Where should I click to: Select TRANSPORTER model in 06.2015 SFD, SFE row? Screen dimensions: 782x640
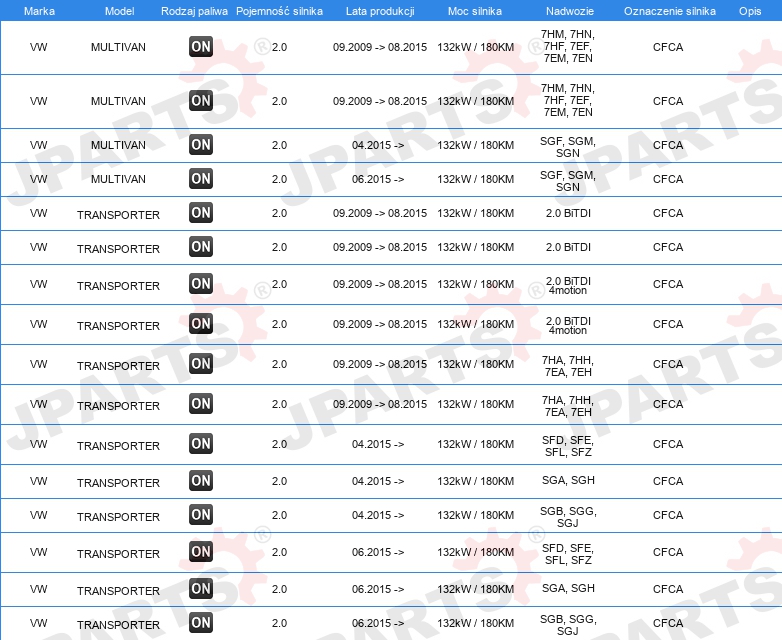[118, 554]
